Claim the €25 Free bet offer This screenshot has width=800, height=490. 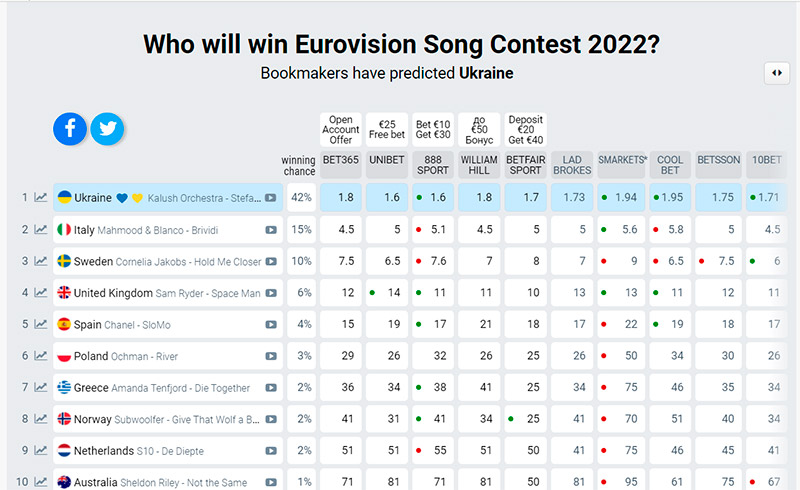coord(387,129)
